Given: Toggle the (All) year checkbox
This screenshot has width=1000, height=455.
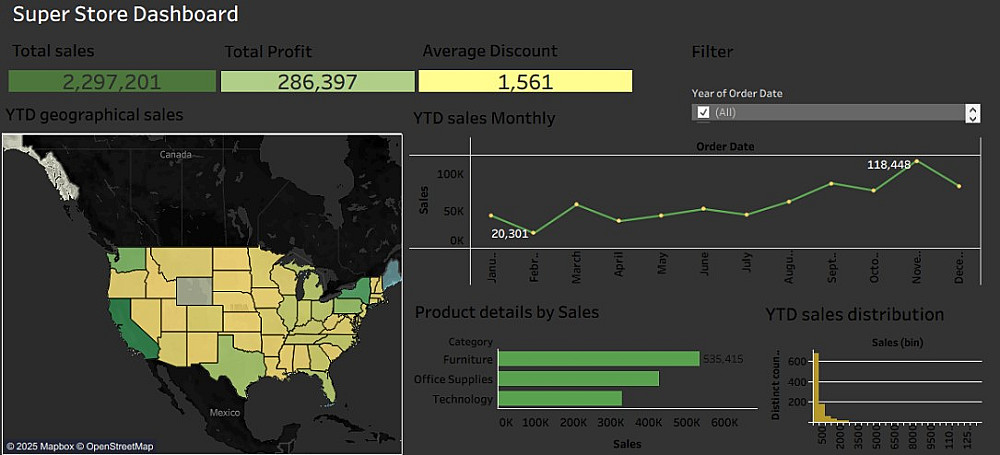Looking at the screenshot, I should [x=703, y=112].
